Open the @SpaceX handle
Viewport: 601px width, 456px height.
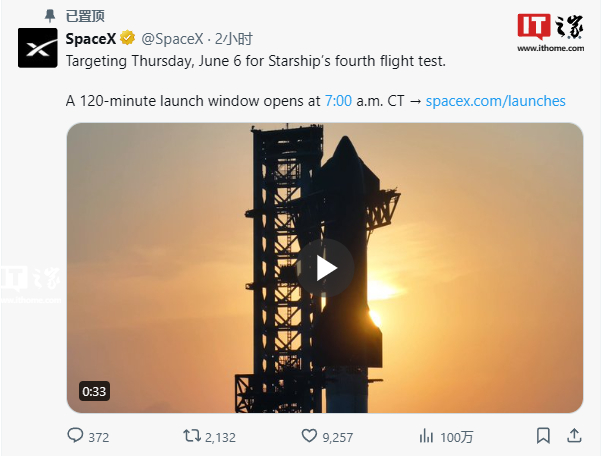(171, 39)
